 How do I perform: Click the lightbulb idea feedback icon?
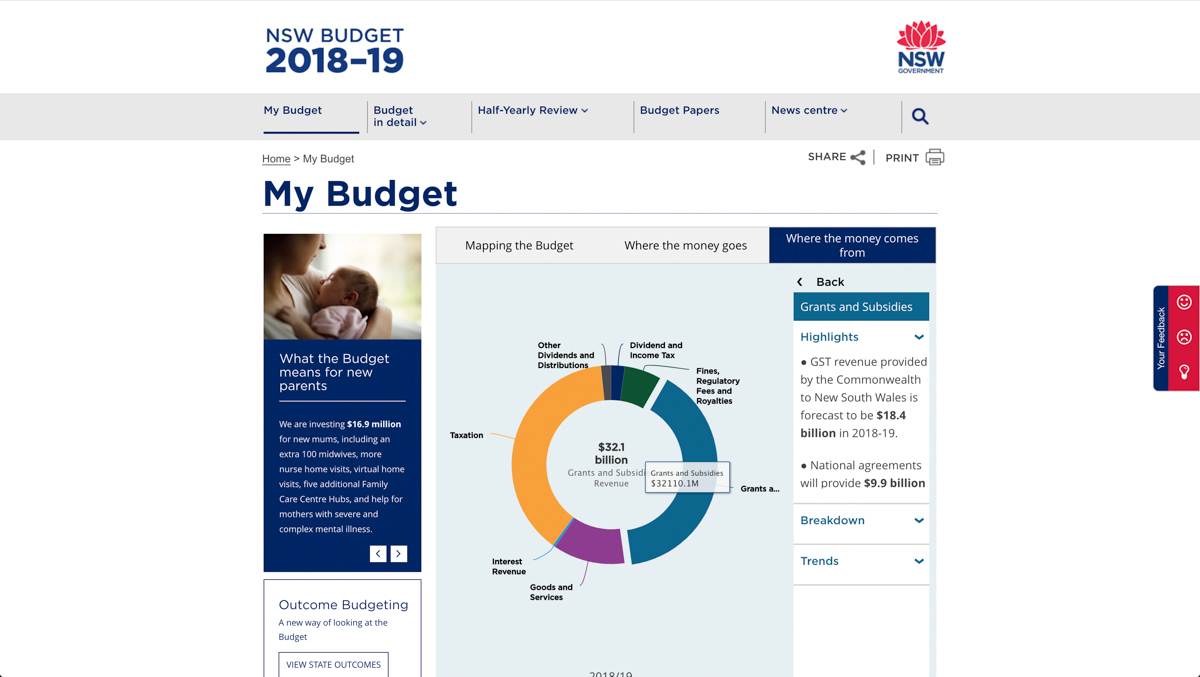point(1184,372)
